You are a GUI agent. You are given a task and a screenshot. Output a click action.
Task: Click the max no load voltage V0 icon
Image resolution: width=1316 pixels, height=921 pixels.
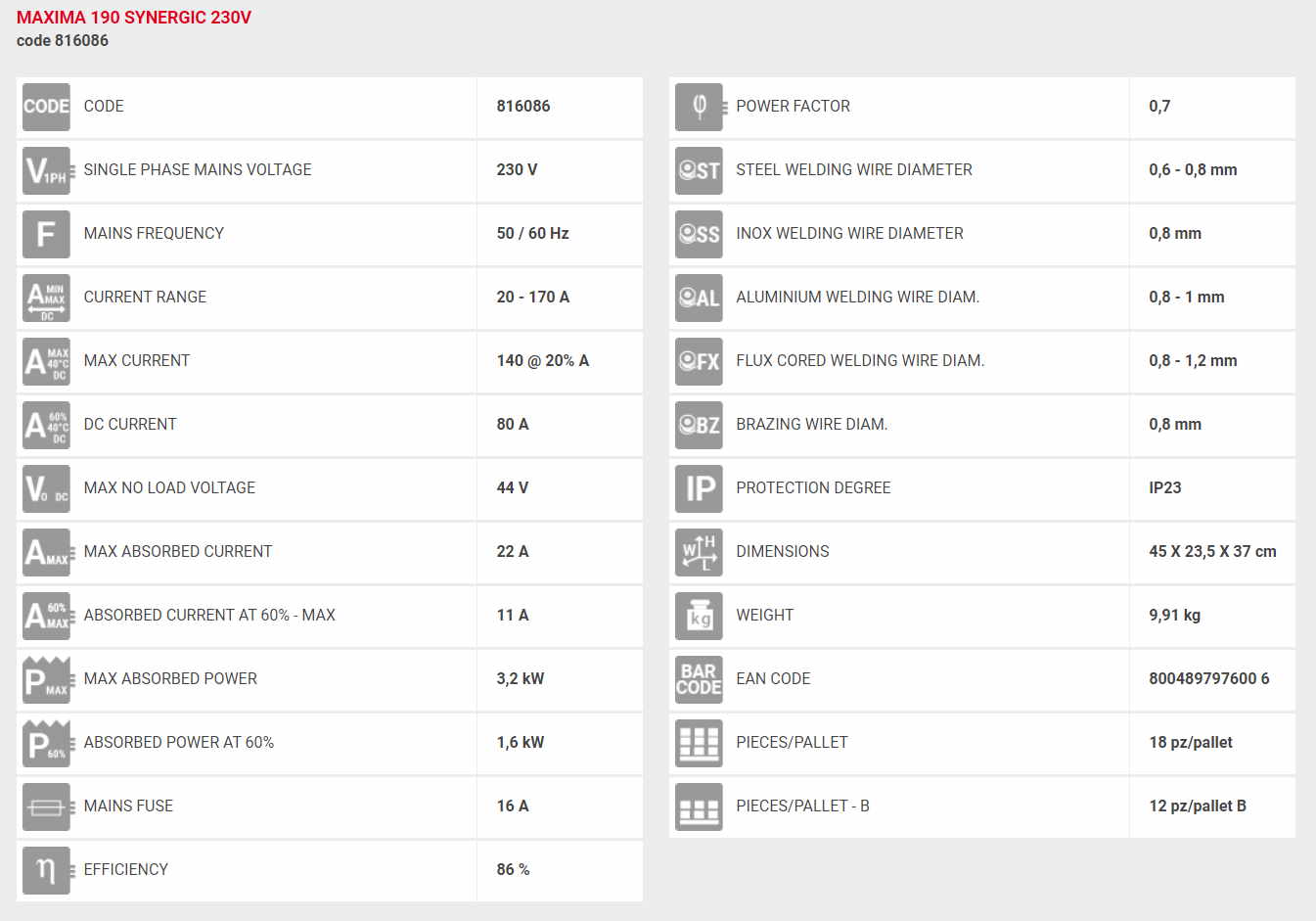[46, 488]
